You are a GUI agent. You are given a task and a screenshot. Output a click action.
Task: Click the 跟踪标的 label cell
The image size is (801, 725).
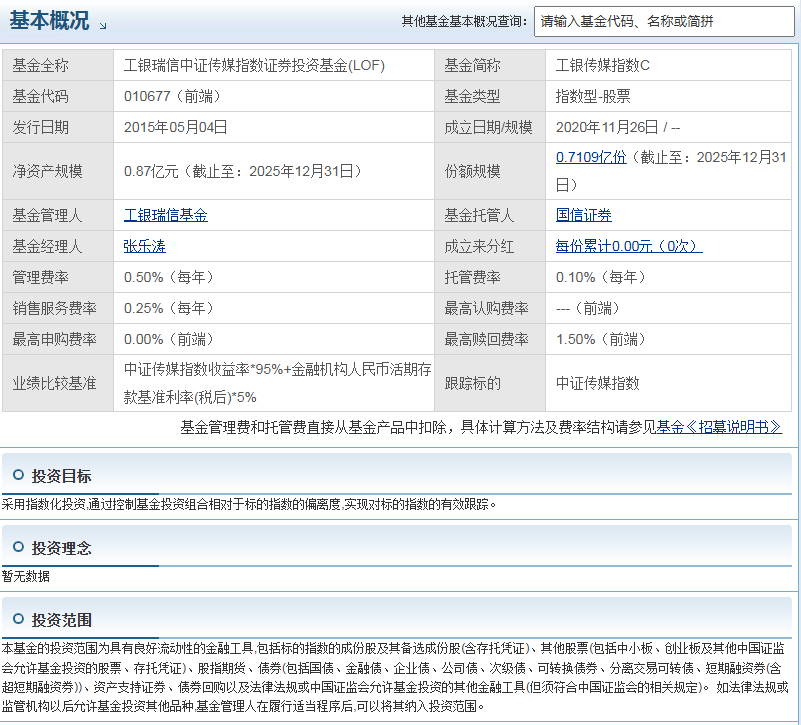(x=490, y=383)
